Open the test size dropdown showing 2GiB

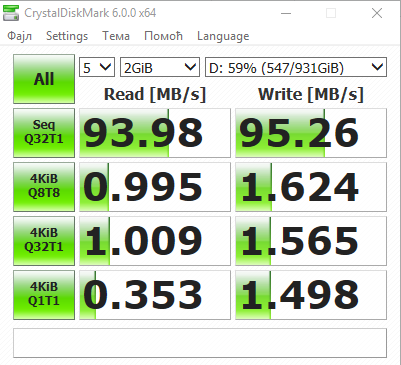(x=160, y=67)
